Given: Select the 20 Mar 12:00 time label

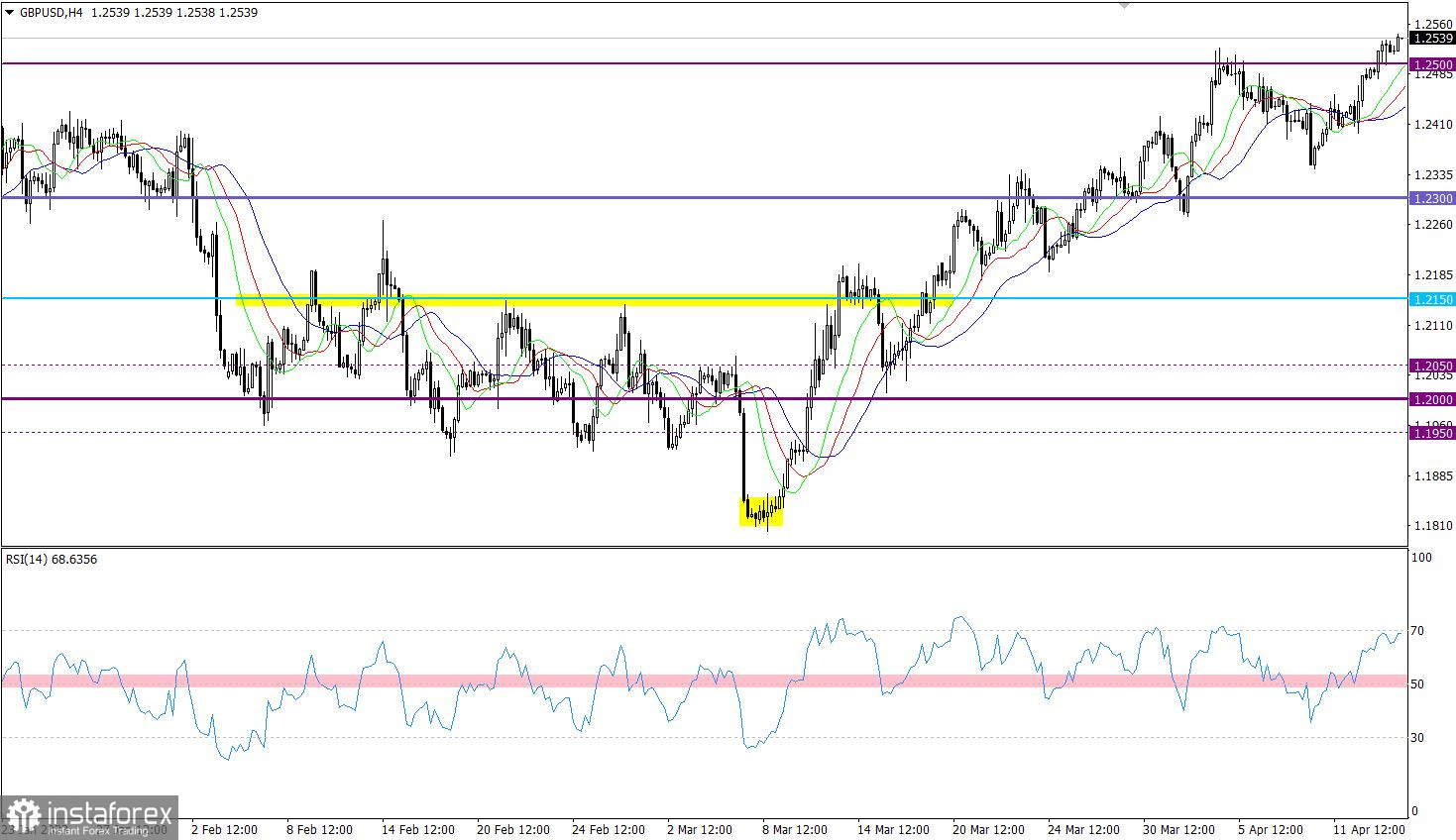Looking at the screenshot, I should 989,830.
